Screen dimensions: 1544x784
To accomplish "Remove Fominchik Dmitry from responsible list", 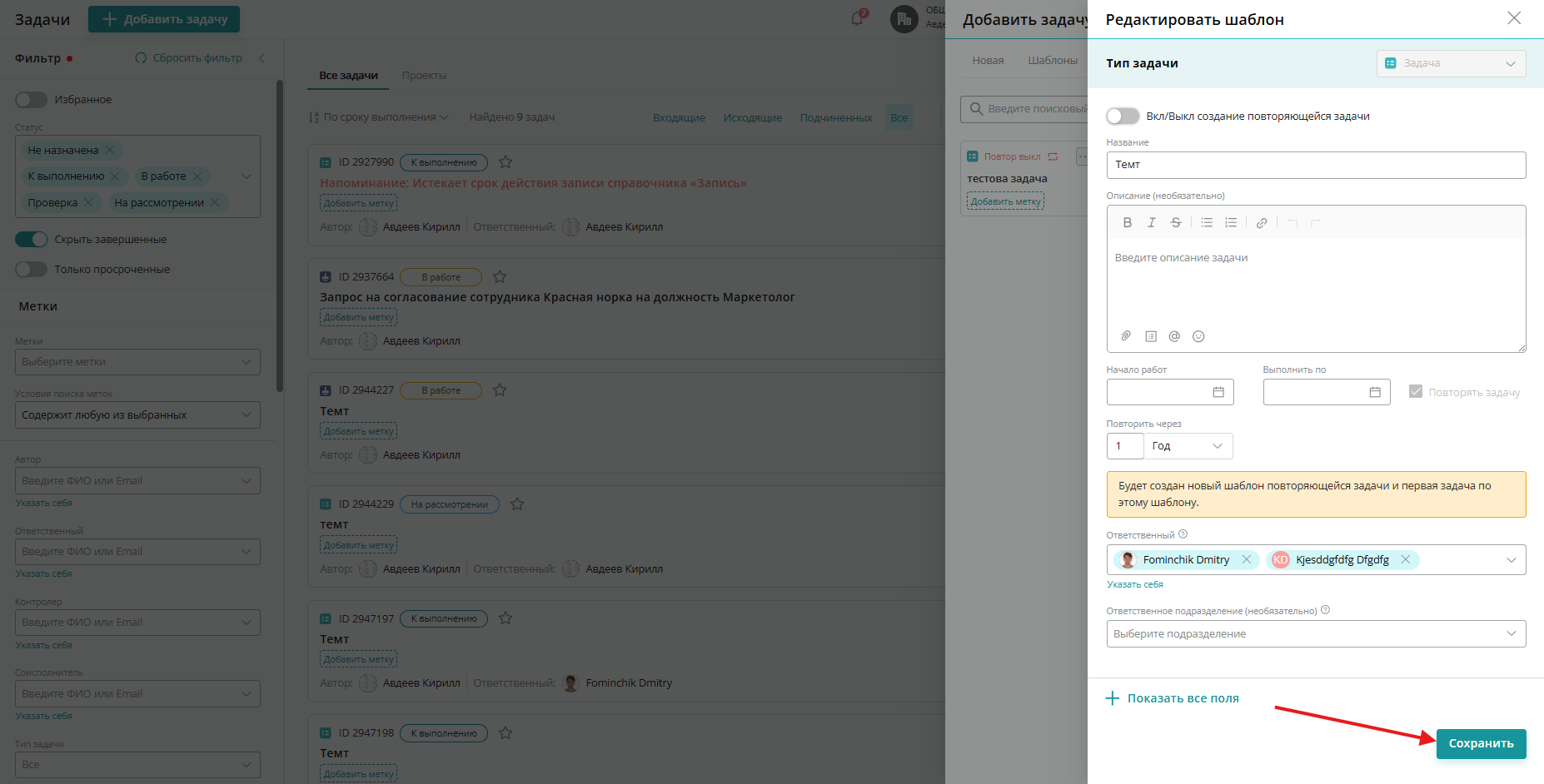I will coord(1247,559).
